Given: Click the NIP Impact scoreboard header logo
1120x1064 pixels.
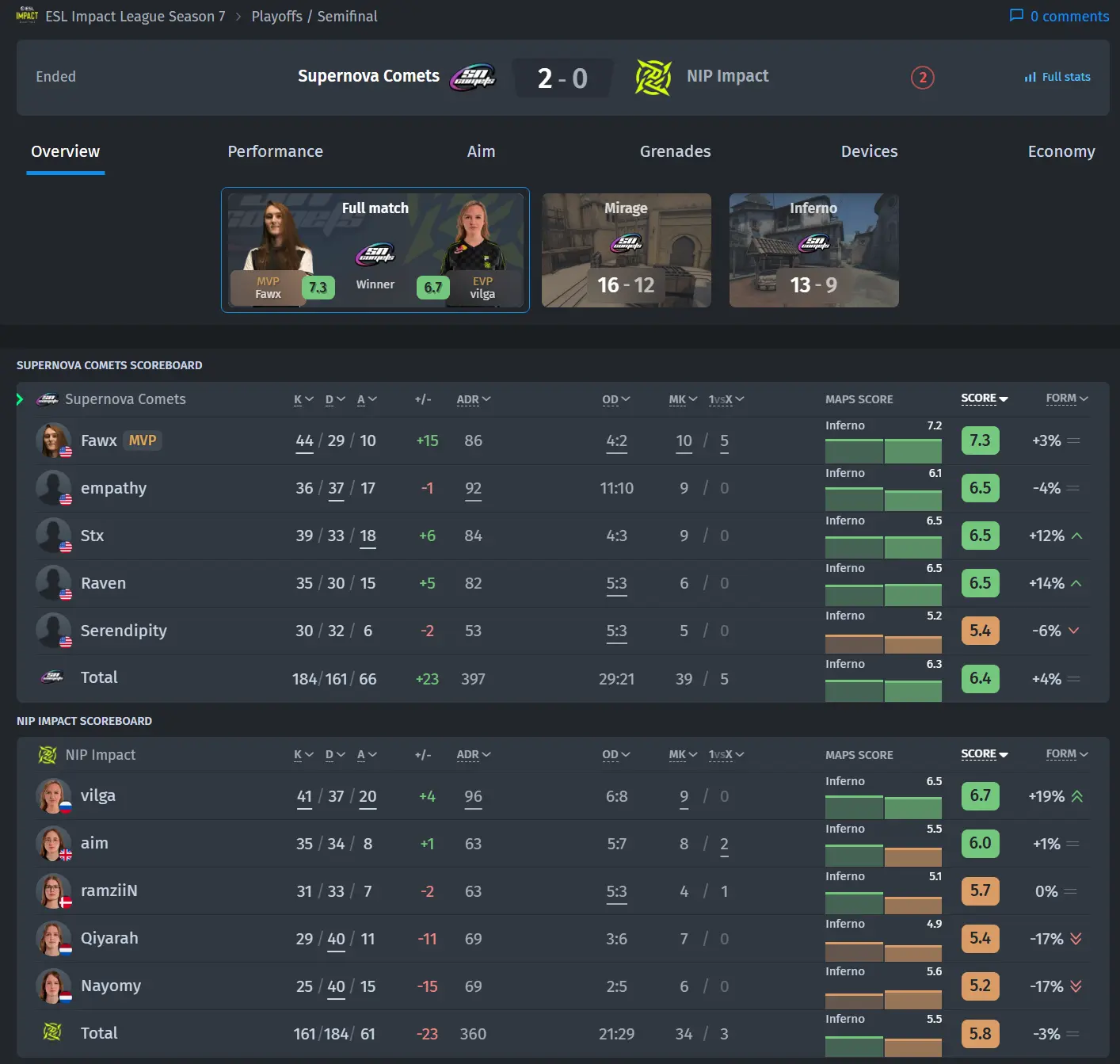Looking at the screenshot, I should 48,755.
